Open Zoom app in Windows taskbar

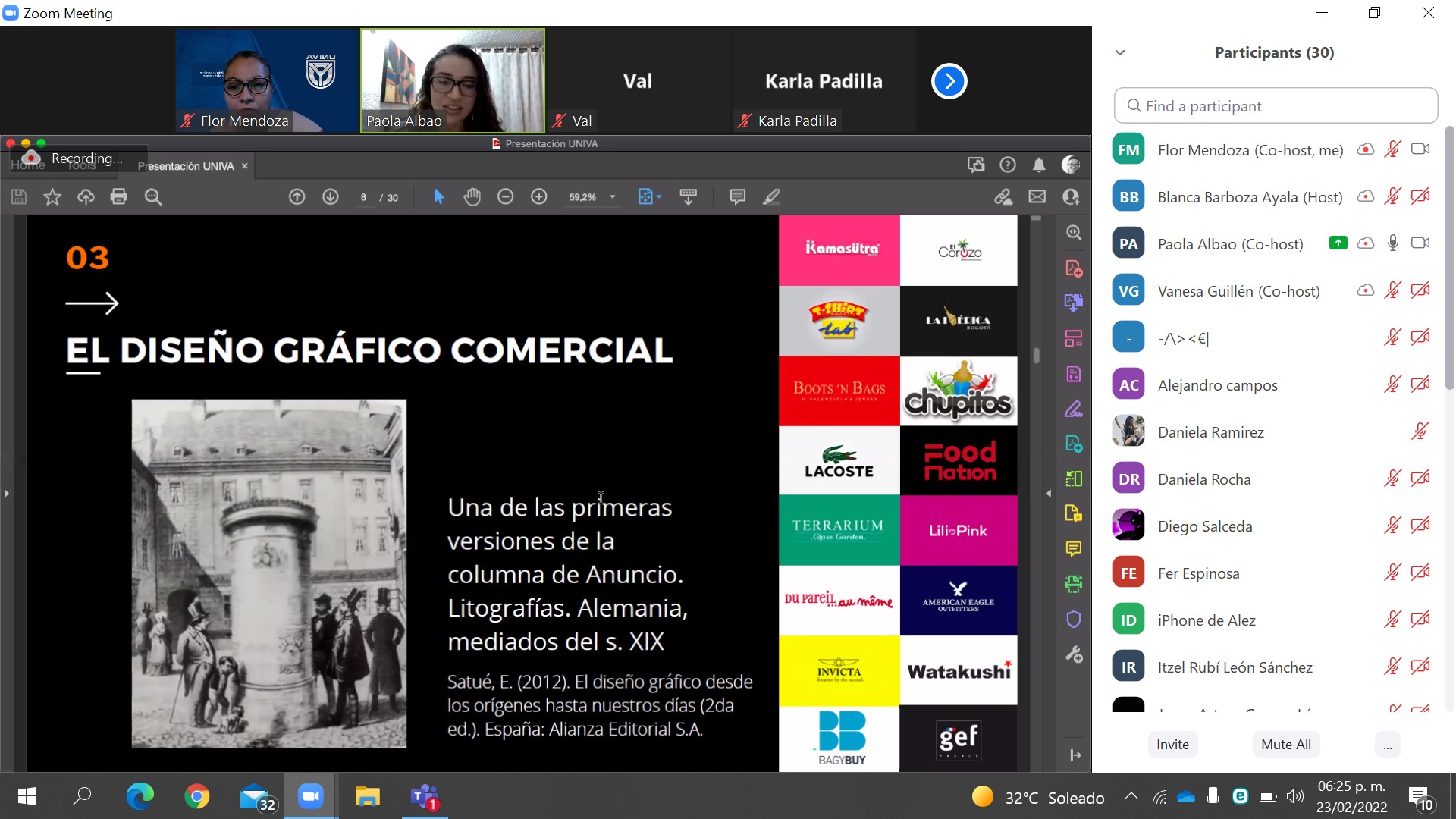(x=311, y=796)
